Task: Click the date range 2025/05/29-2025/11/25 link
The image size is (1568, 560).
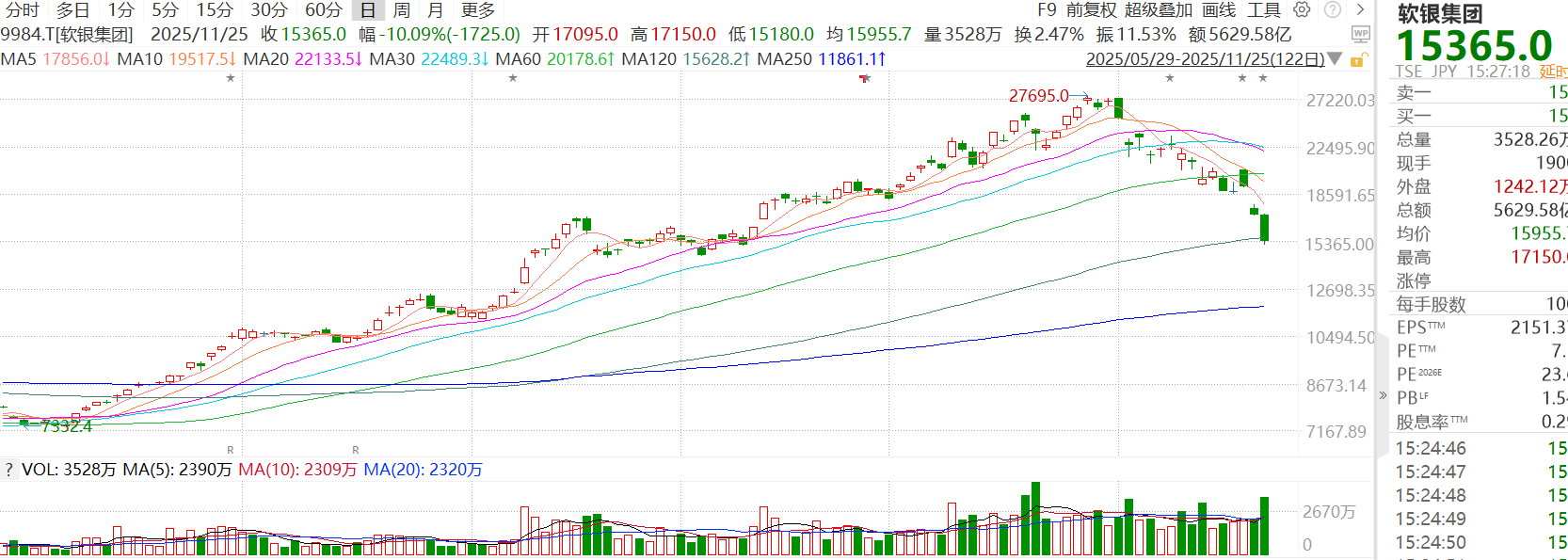Action: coord(1205,59)
